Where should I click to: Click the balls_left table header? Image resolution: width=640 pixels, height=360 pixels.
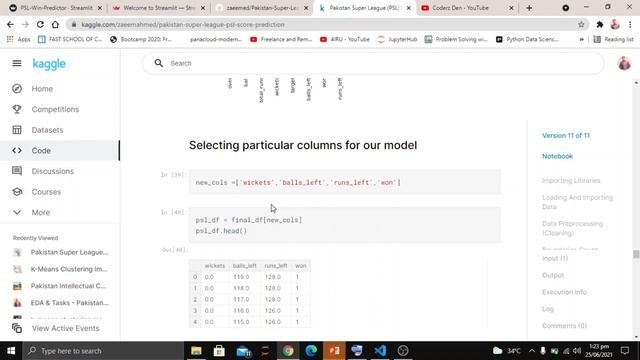(x=244, y=266)
